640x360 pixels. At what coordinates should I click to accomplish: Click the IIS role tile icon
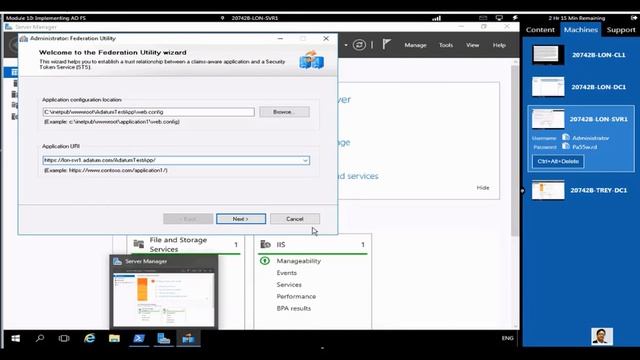265,244
